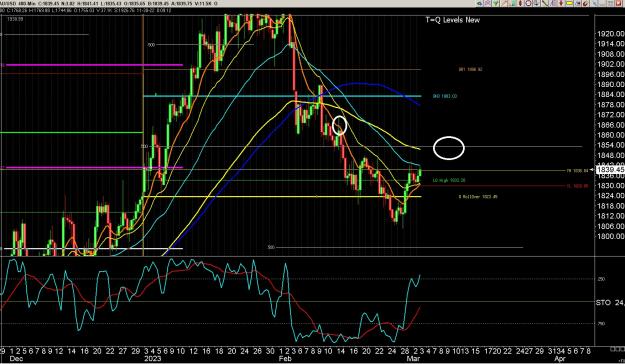Click the Feb month label on time axis
The image size is (625, 364).
285,359
